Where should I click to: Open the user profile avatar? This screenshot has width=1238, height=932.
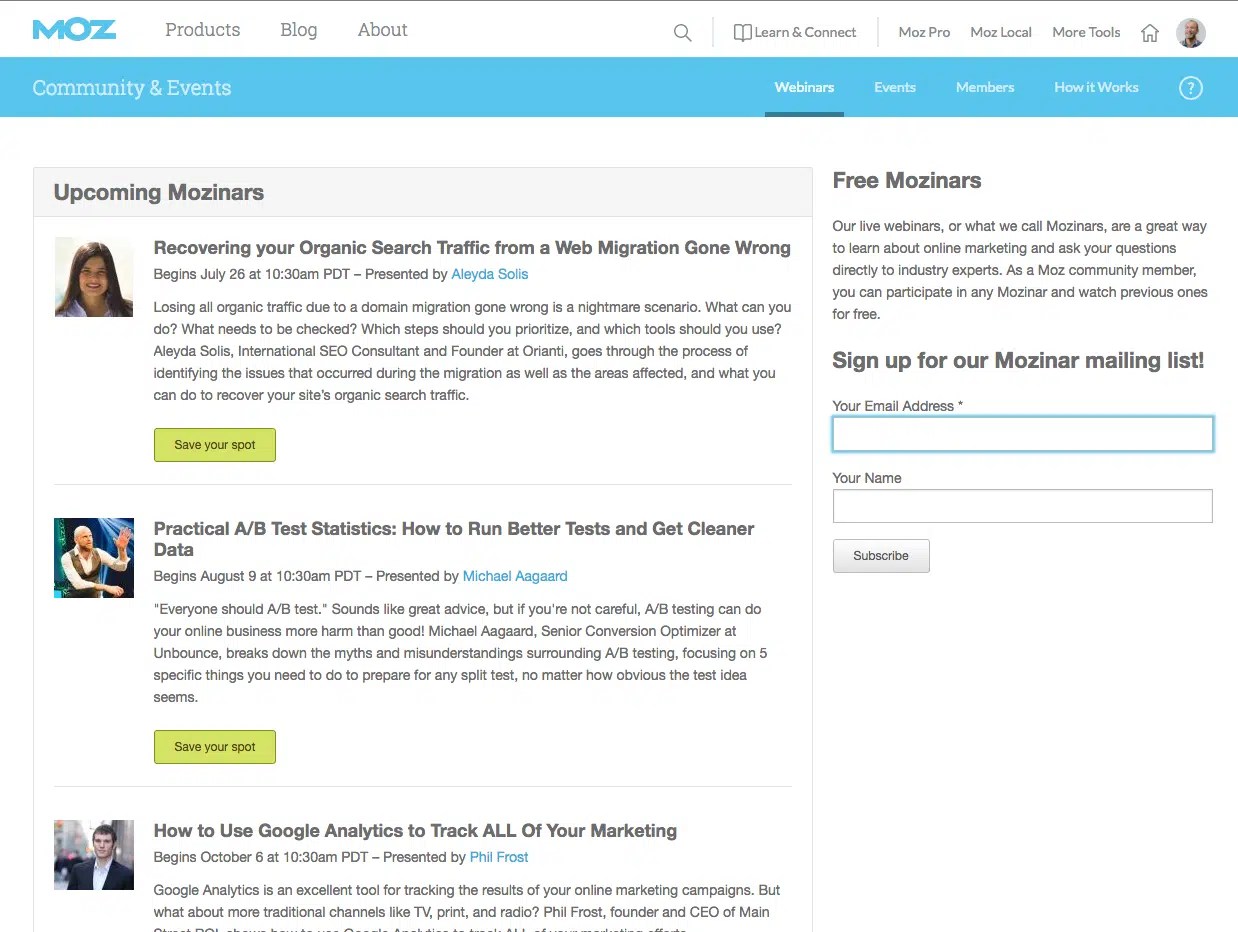1191,33
